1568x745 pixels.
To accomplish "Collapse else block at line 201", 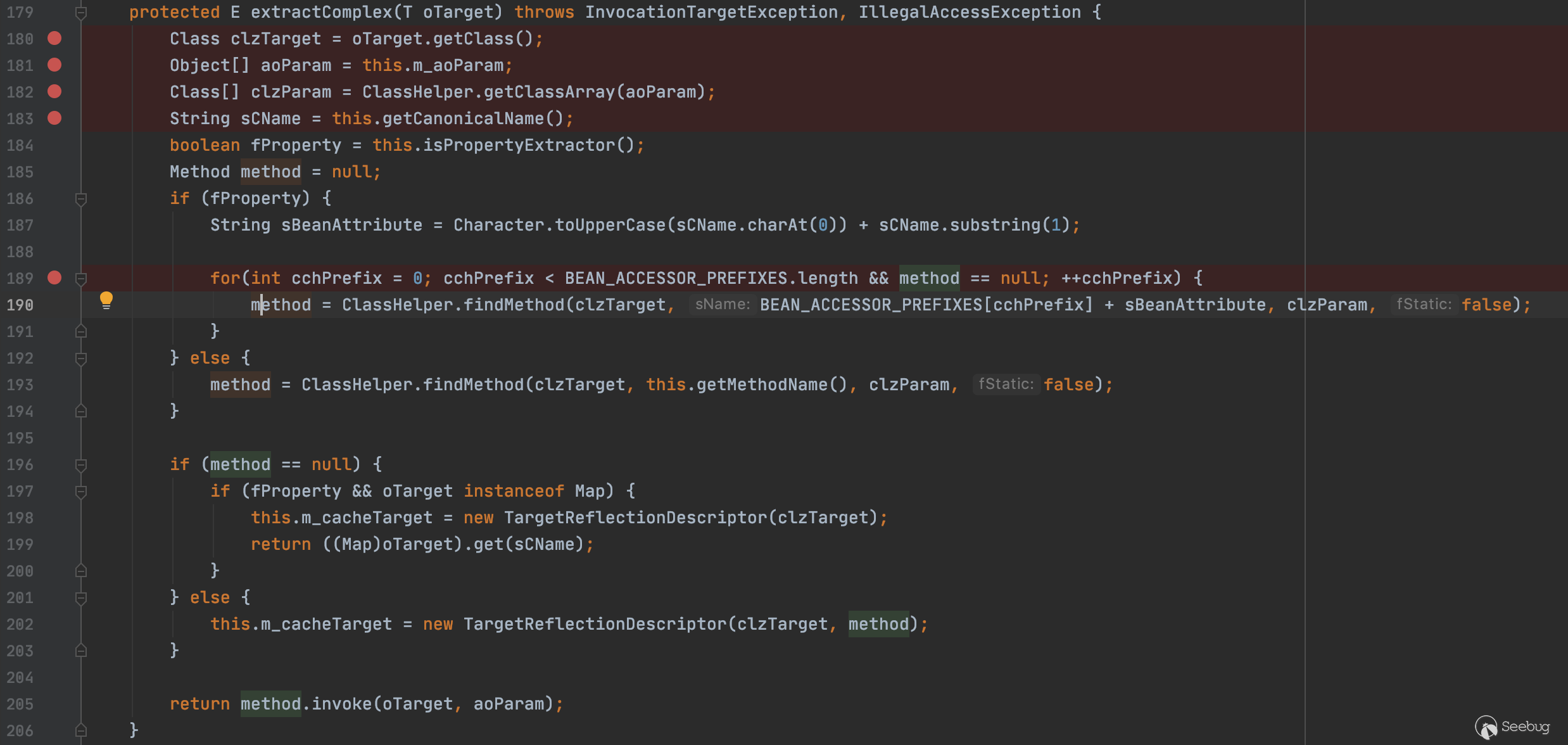I will pyautogui.click(x=81, y=598).
